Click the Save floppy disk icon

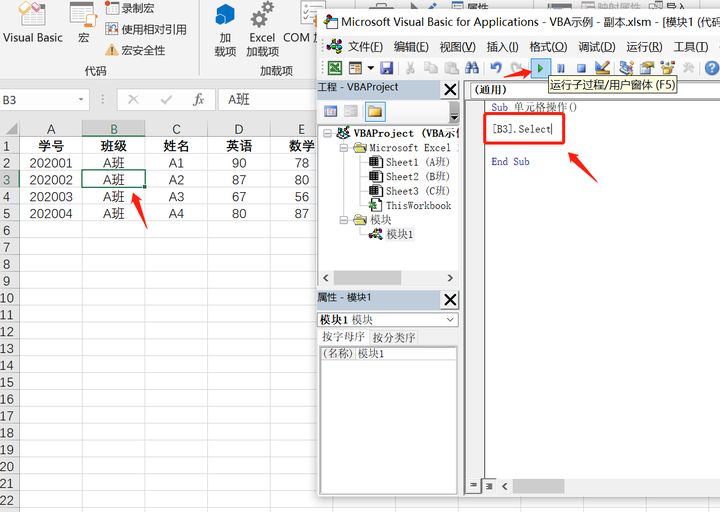click(387, 68)
